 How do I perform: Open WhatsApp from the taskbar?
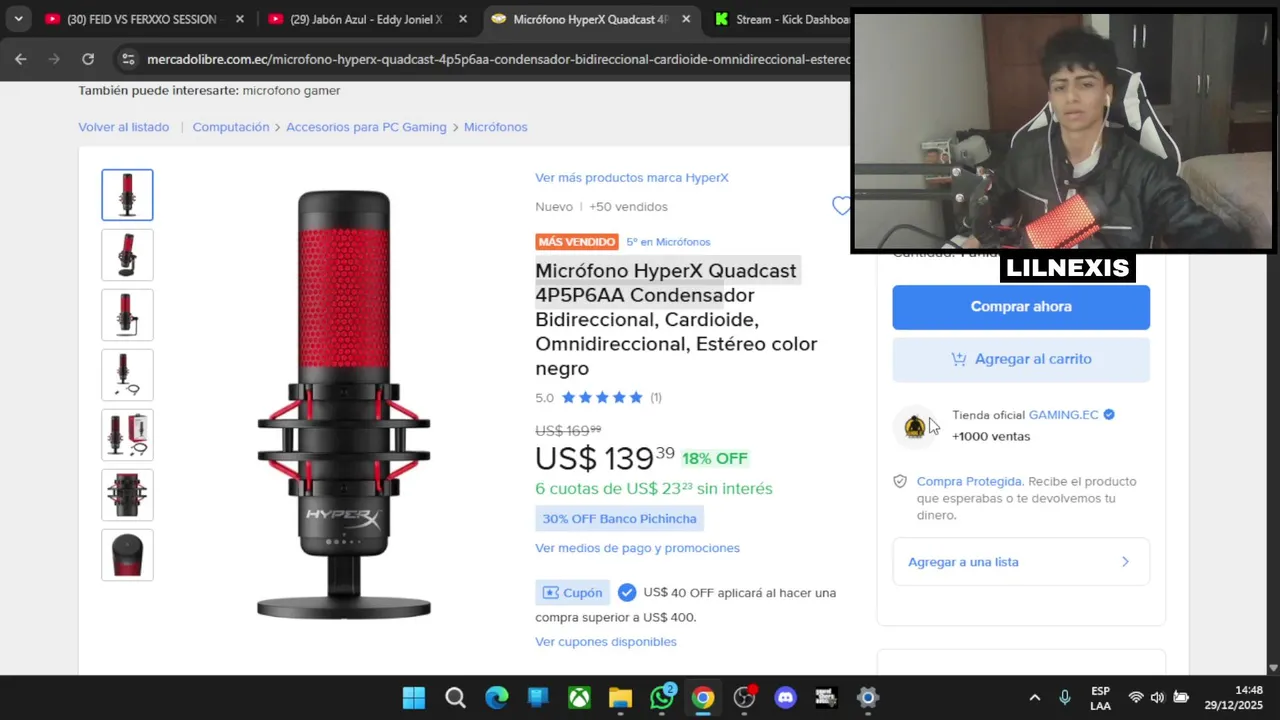tap(662, 698)
